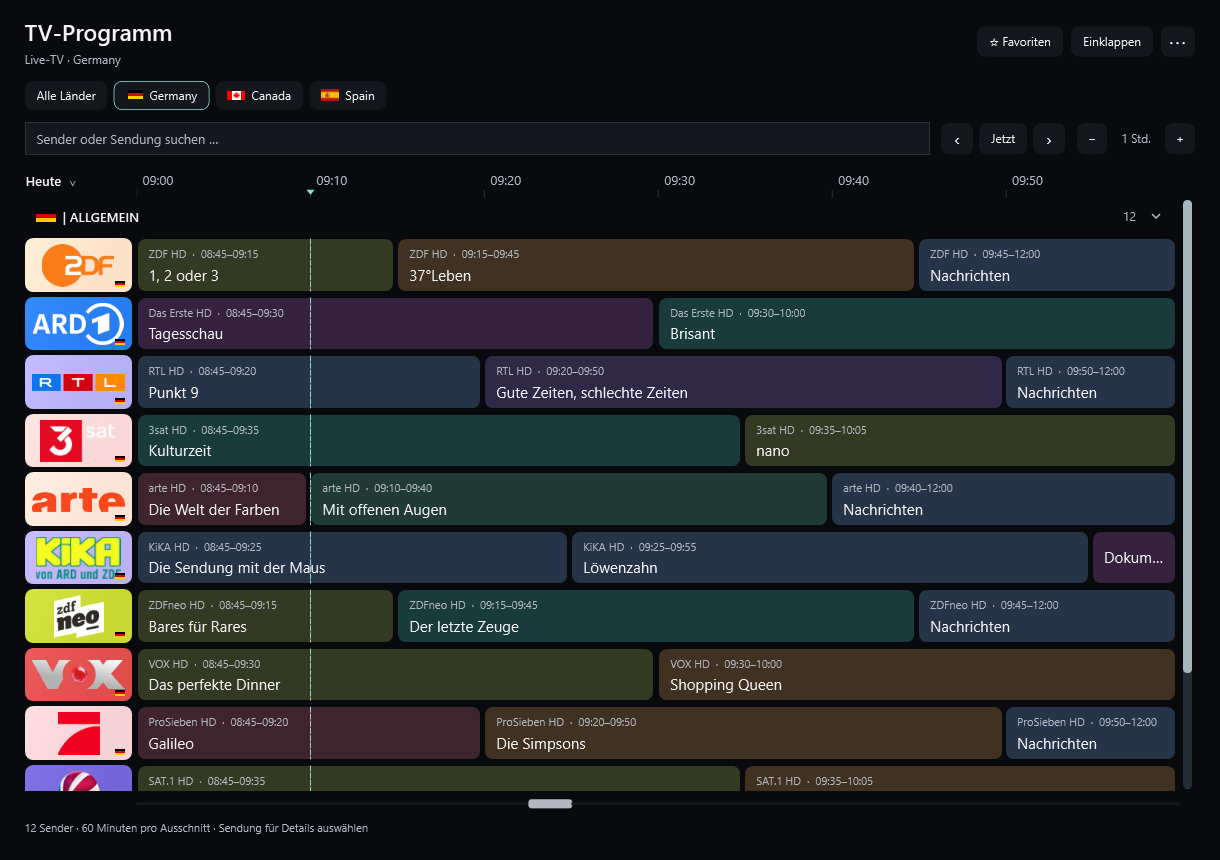1220x860 pixels.
Task: Select the Germany country filter
Action: click(162, 96)
